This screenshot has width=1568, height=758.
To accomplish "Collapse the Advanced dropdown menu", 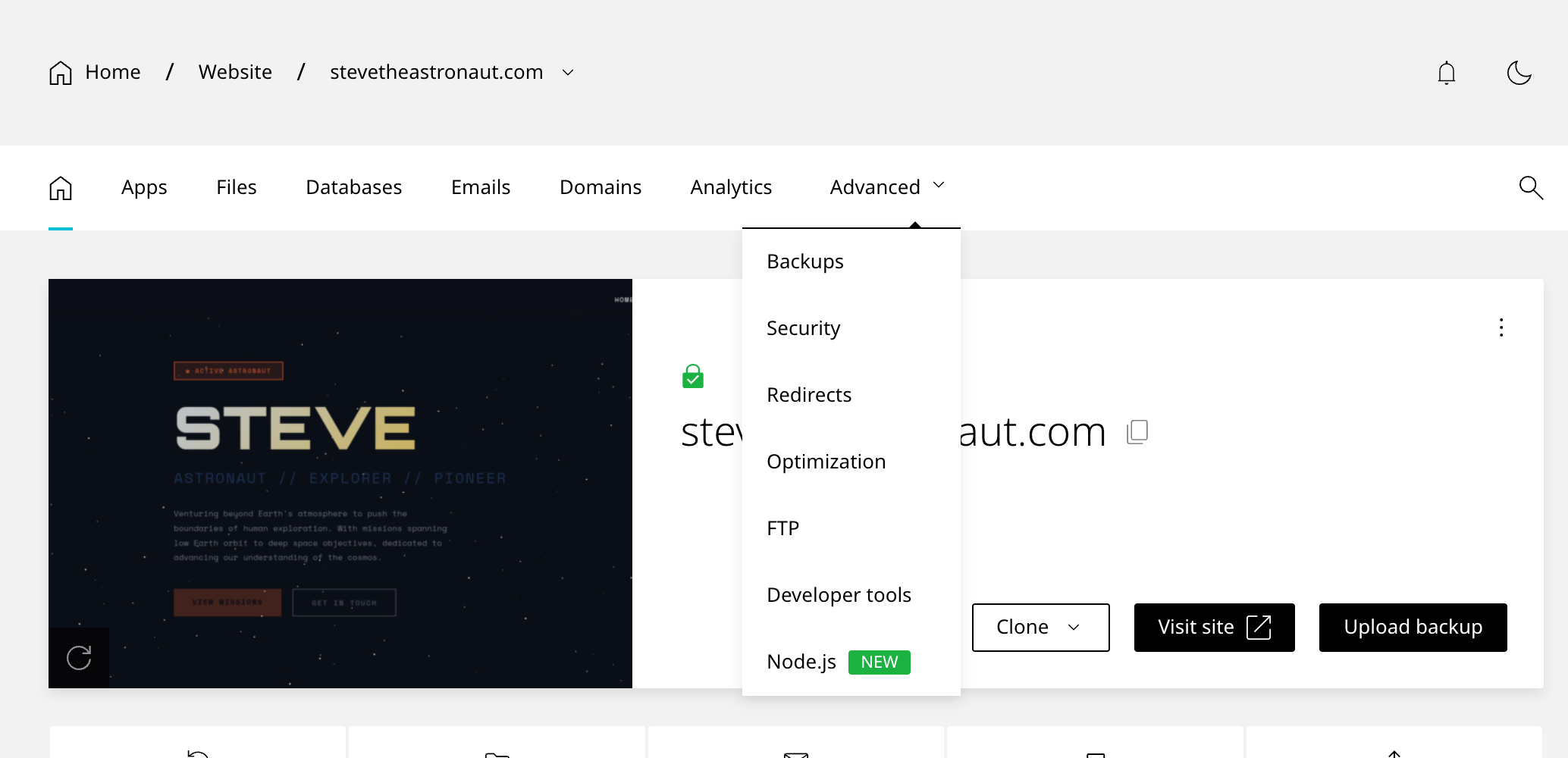I will point(886,187).
